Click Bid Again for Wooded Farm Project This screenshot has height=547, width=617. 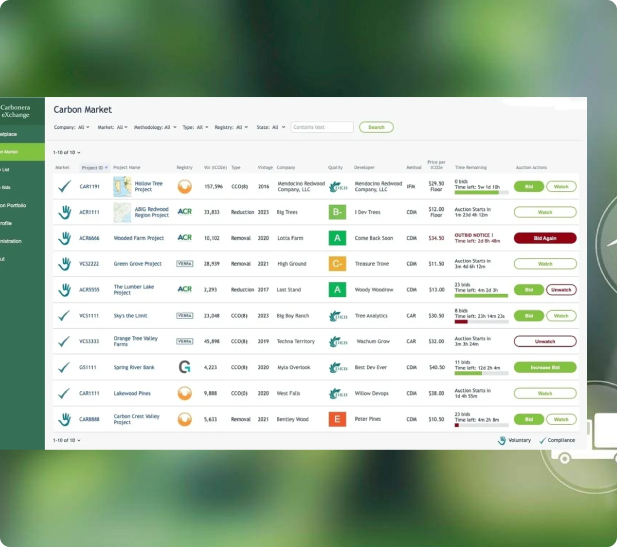point(545,238)
